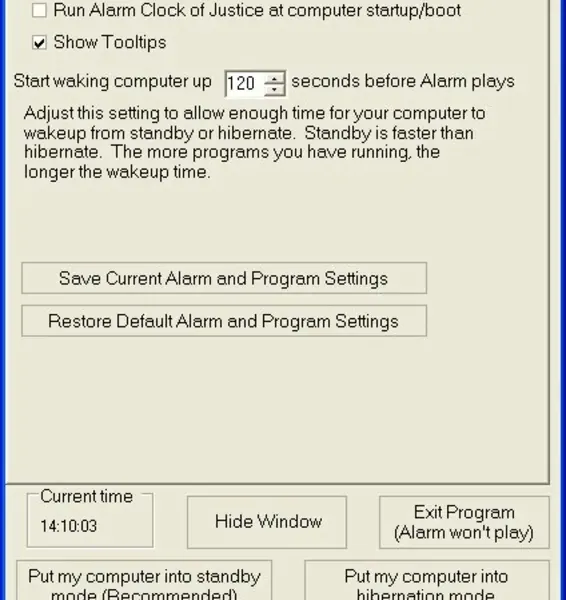
Task: Select the "Start waking computer up" label
Action: tap(113, 81)
